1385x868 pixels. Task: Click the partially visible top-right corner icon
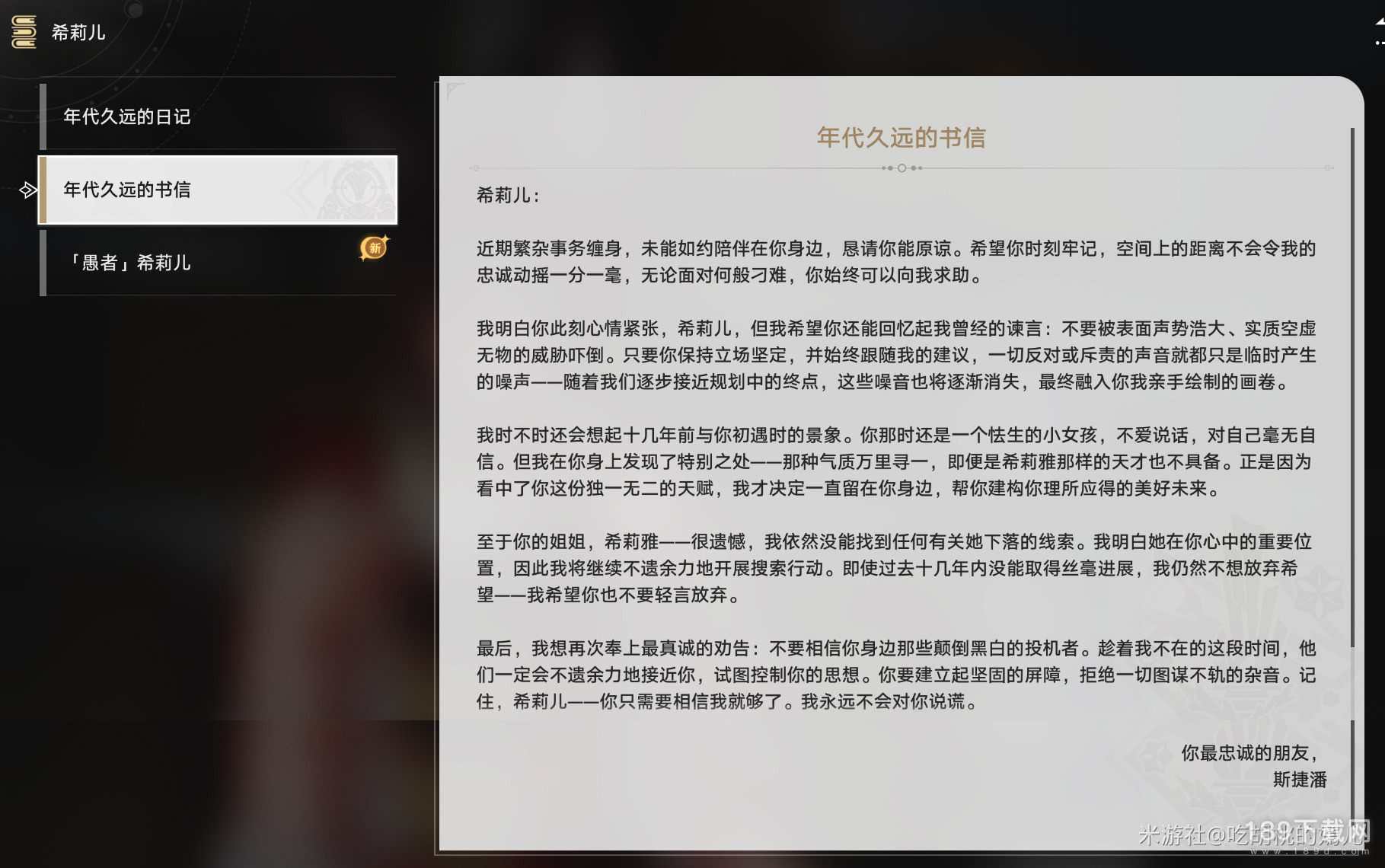pos(1379,32)
